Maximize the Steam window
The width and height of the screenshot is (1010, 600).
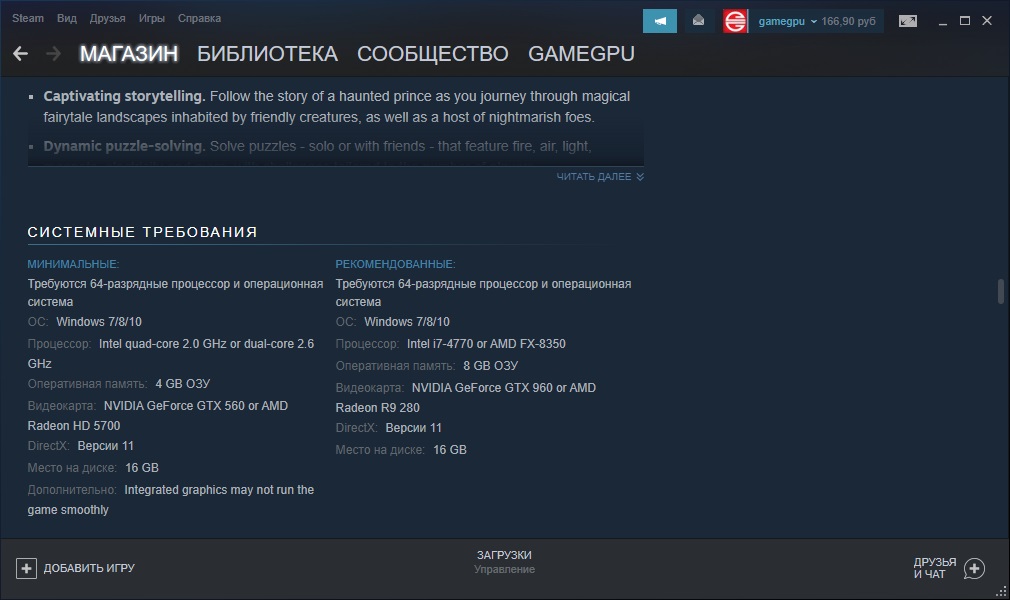tap(965, 21)
